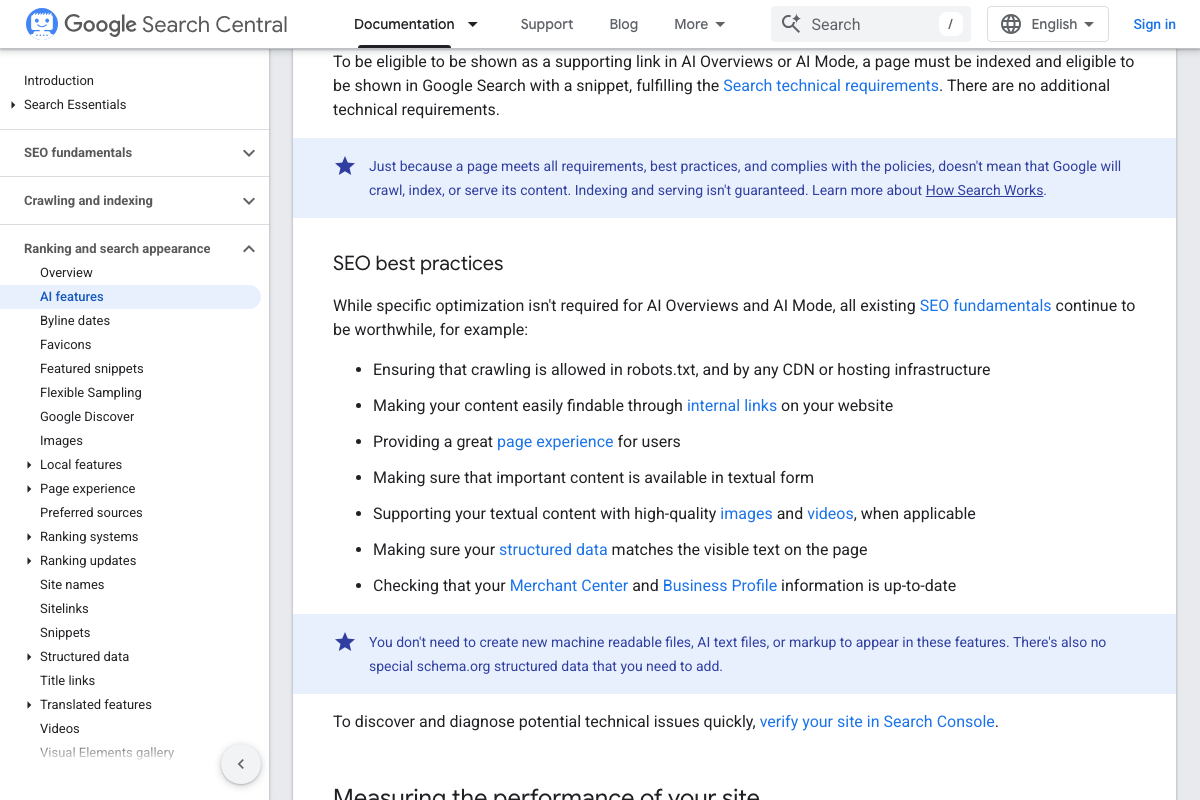
Task: Expand the Translated features tree item
Action: 29,705
